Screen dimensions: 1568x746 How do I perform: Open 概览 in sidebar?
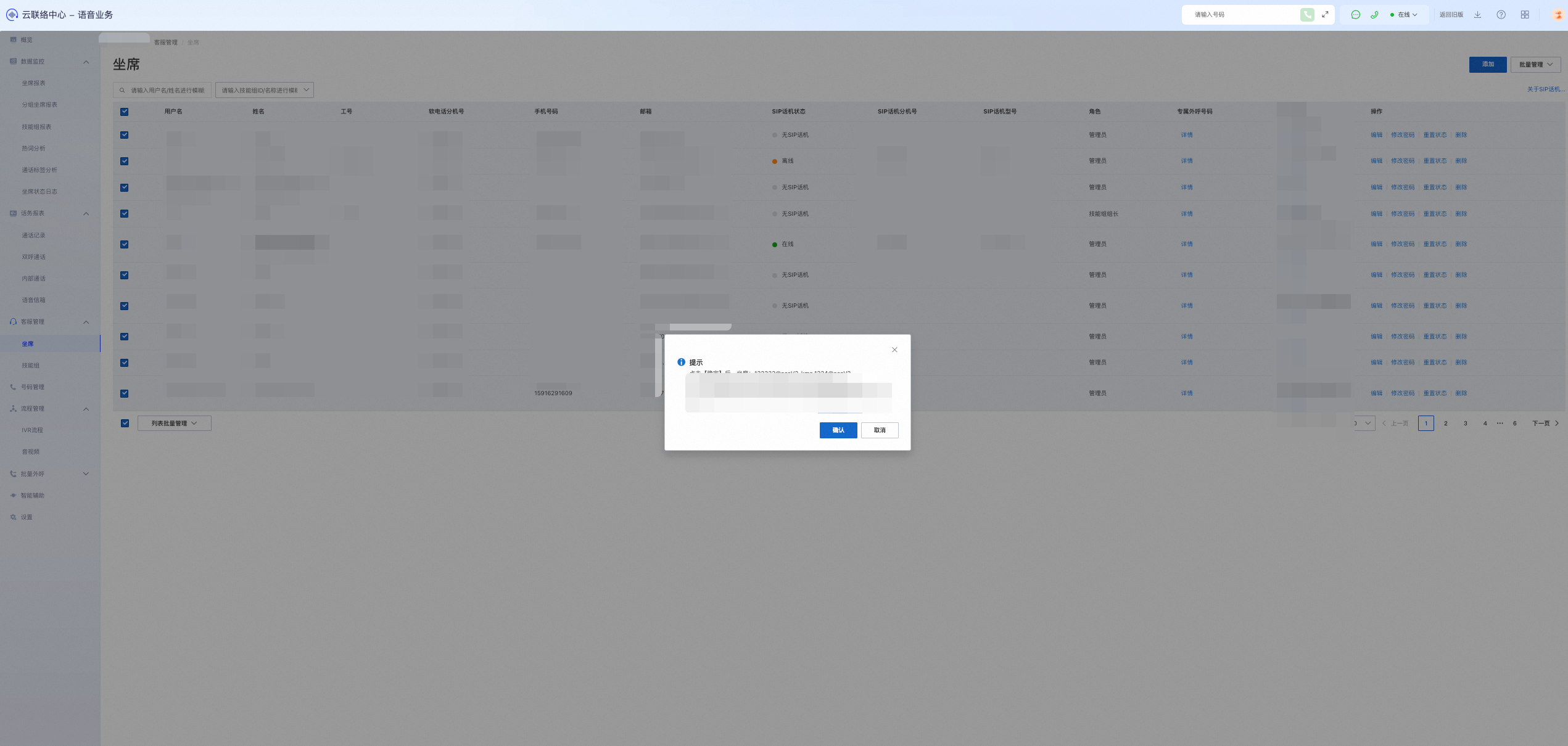pos(27,40)
